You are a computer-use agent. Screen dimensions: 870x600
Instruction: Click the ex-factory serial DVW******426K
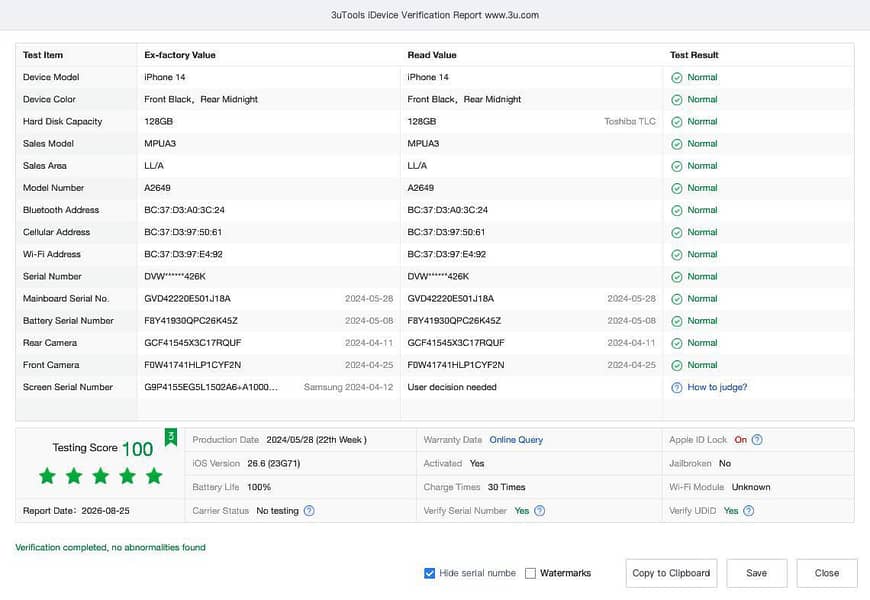tap(175, 276)
